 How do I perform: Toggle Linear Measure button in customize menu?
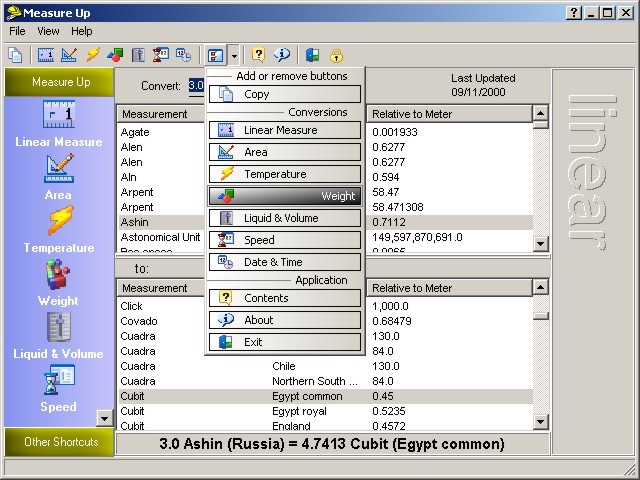[285, 130]
